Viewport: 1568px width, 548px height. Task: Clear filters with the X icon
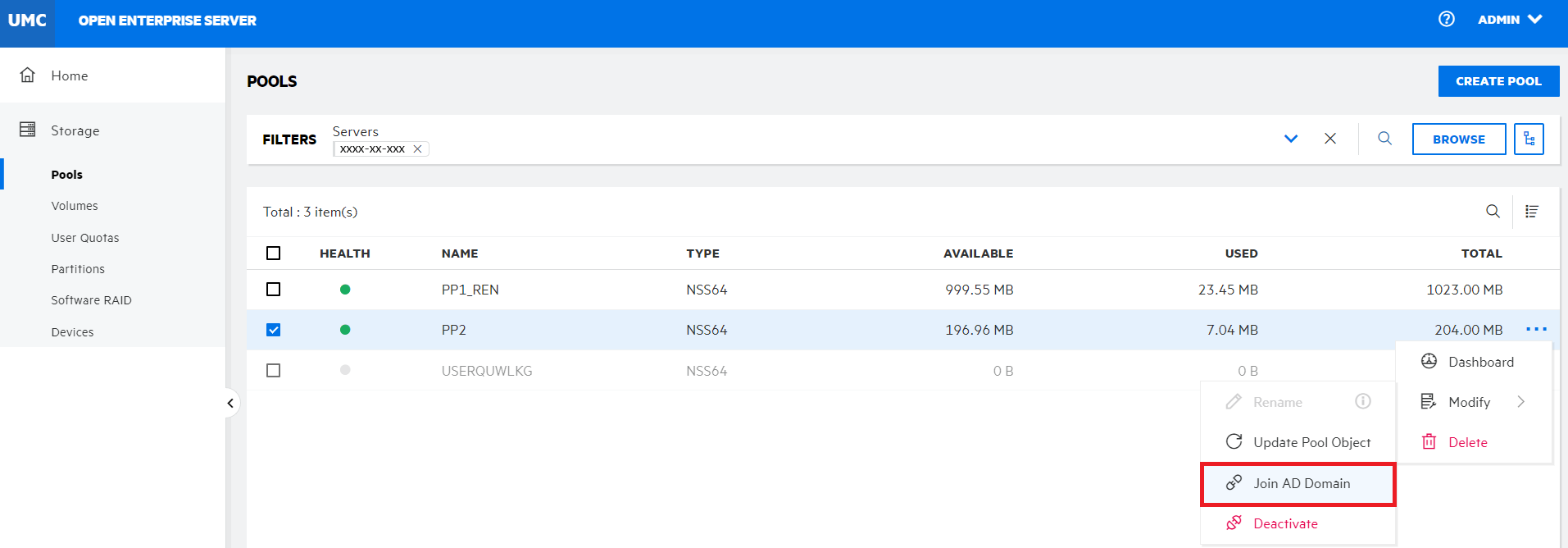[1329, 139]
